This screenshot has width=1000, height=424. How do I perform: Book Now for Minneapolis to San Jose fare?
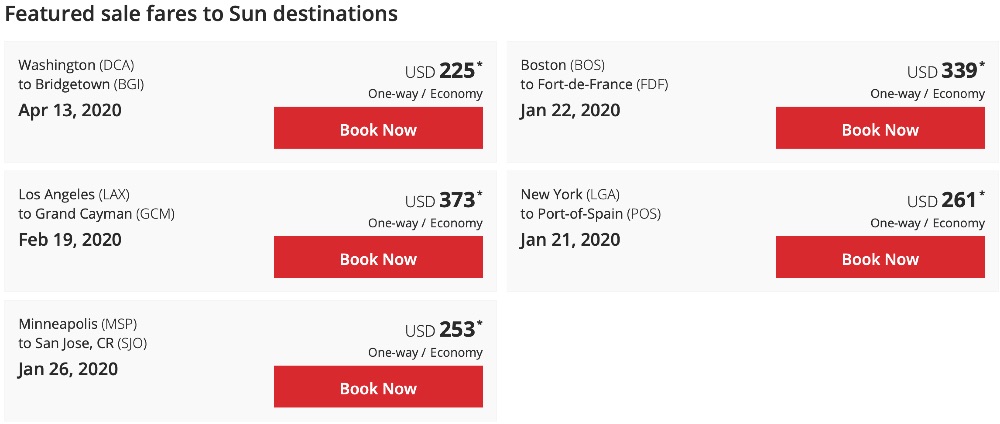coord(378,387)
